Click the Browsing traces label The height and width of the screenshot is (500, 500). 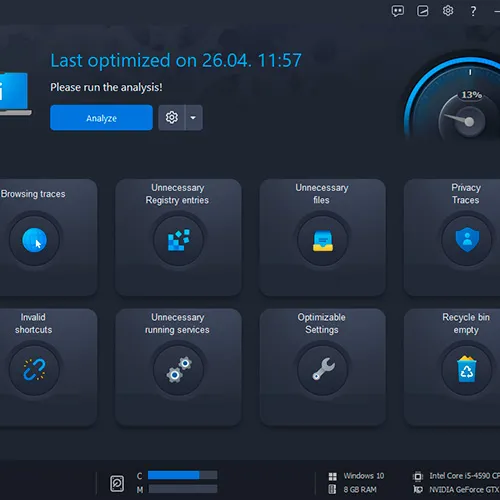point(33,194)
